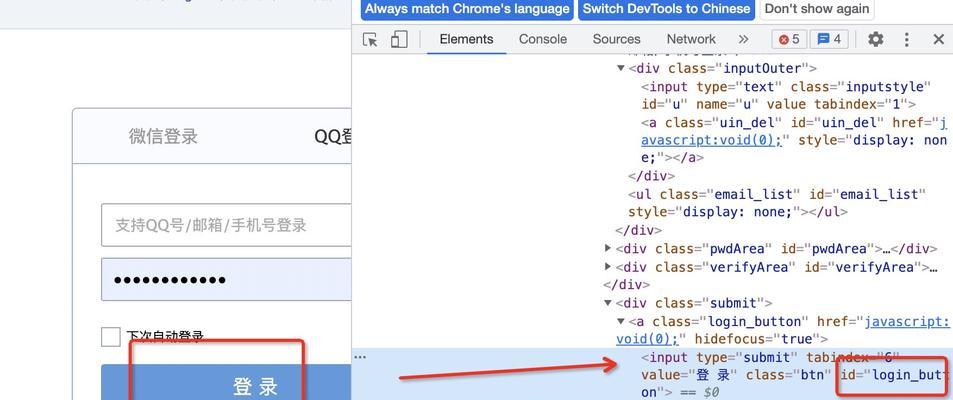Reveal more DevTools tabs chevron

point(743,40)
